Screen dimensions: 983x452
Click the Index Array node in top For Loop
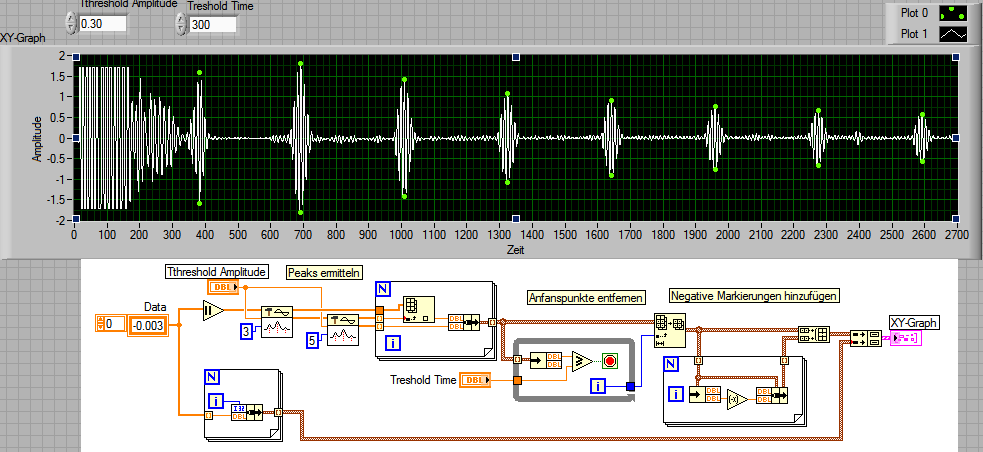click(419, 309)
